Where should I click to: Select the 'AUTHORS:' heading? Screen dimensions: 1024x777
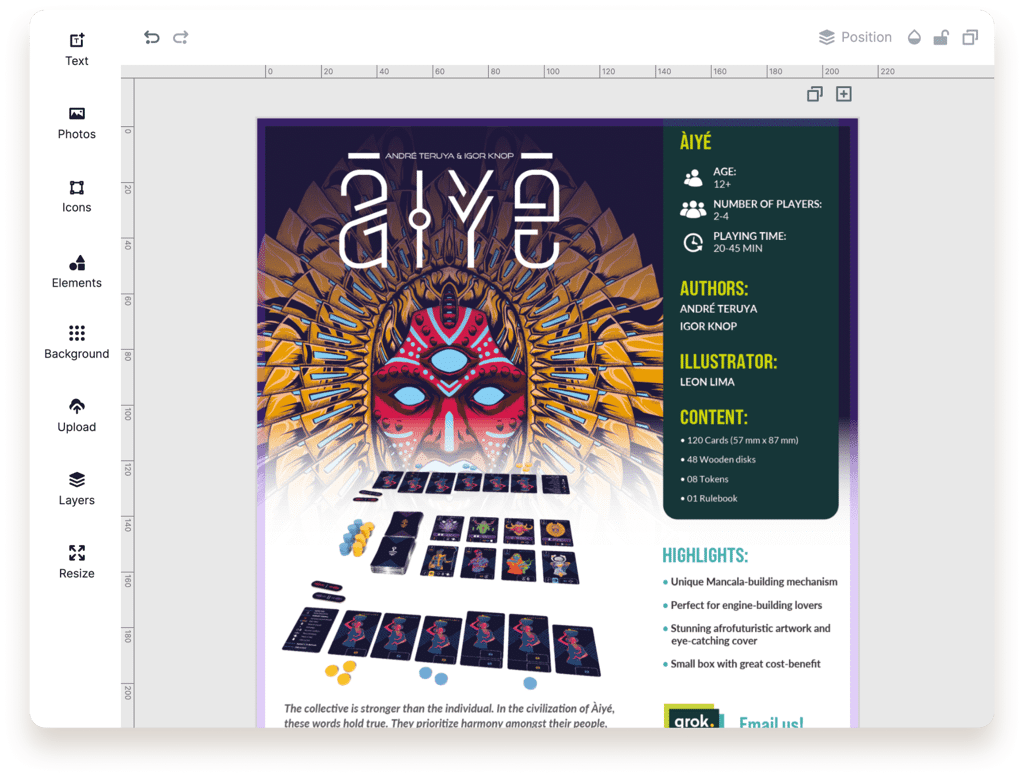(714, 289)
